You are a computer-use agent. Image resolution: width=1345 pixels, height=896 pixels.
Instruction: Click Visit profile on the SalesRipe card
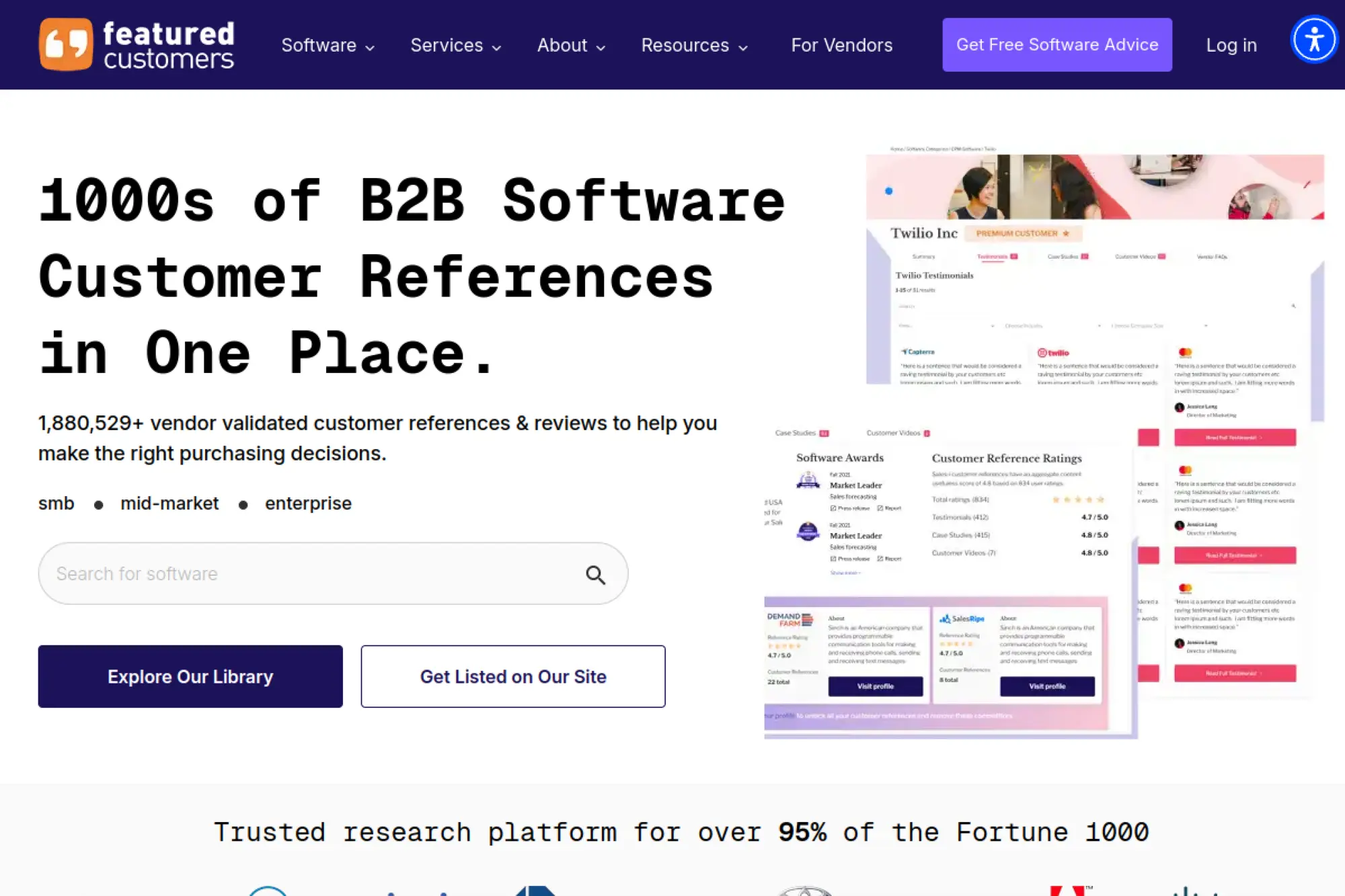[1047, 686]
